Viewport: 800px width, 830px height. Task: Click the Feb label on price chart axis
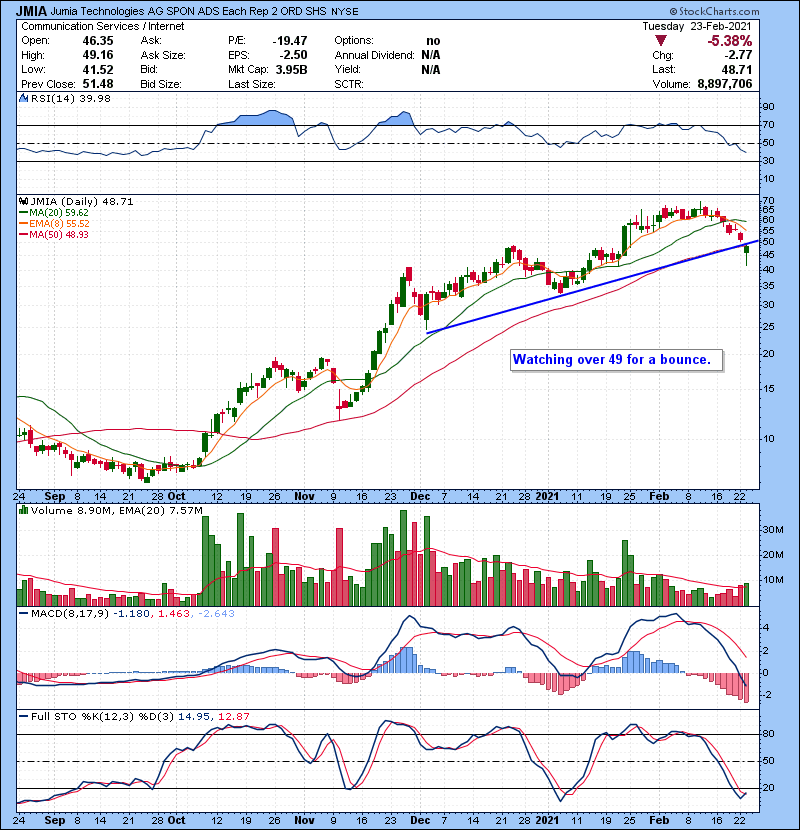pyautogui.click(x=659, y=497)
